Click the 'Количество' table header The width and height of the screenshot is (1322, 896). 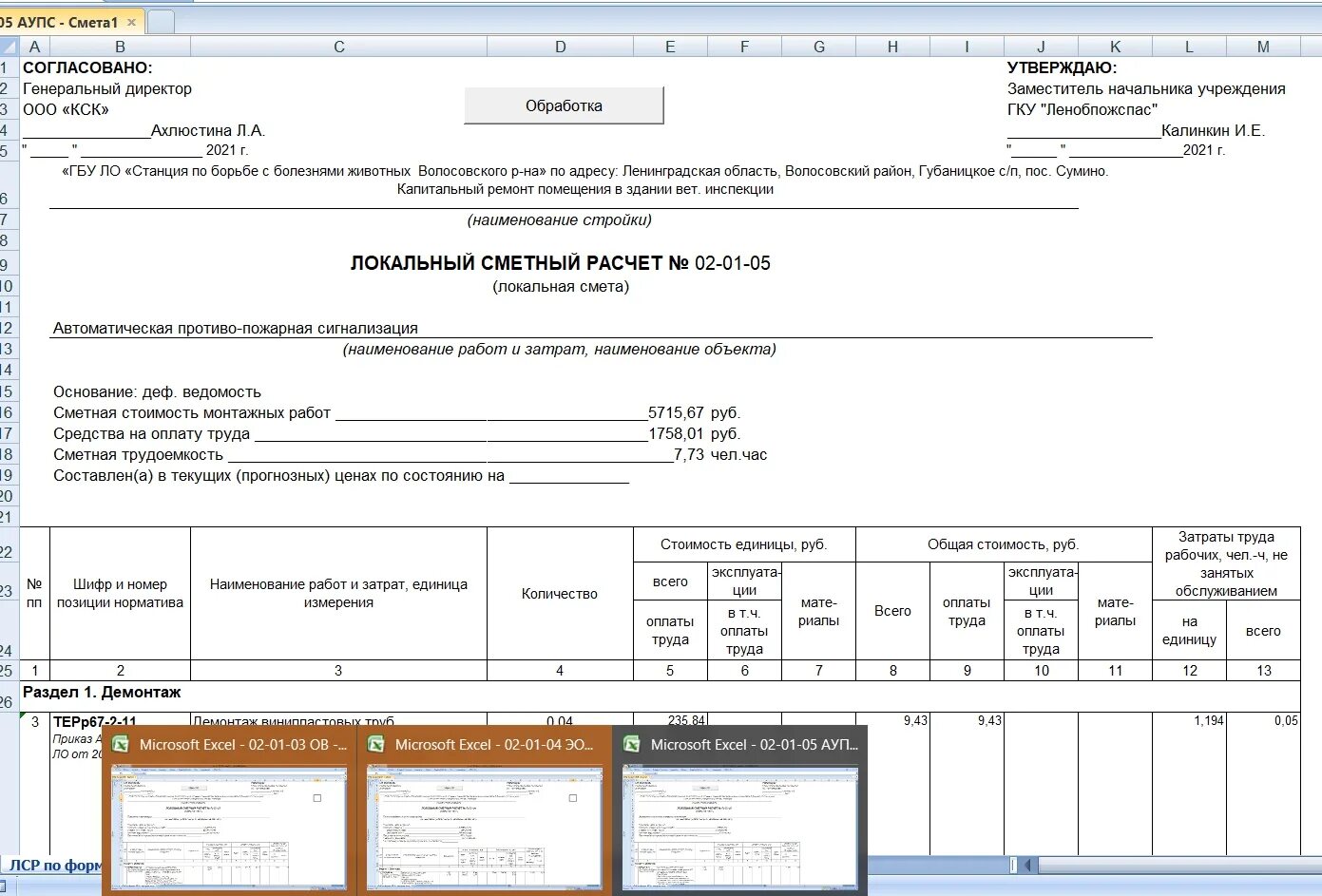(560, 593)
